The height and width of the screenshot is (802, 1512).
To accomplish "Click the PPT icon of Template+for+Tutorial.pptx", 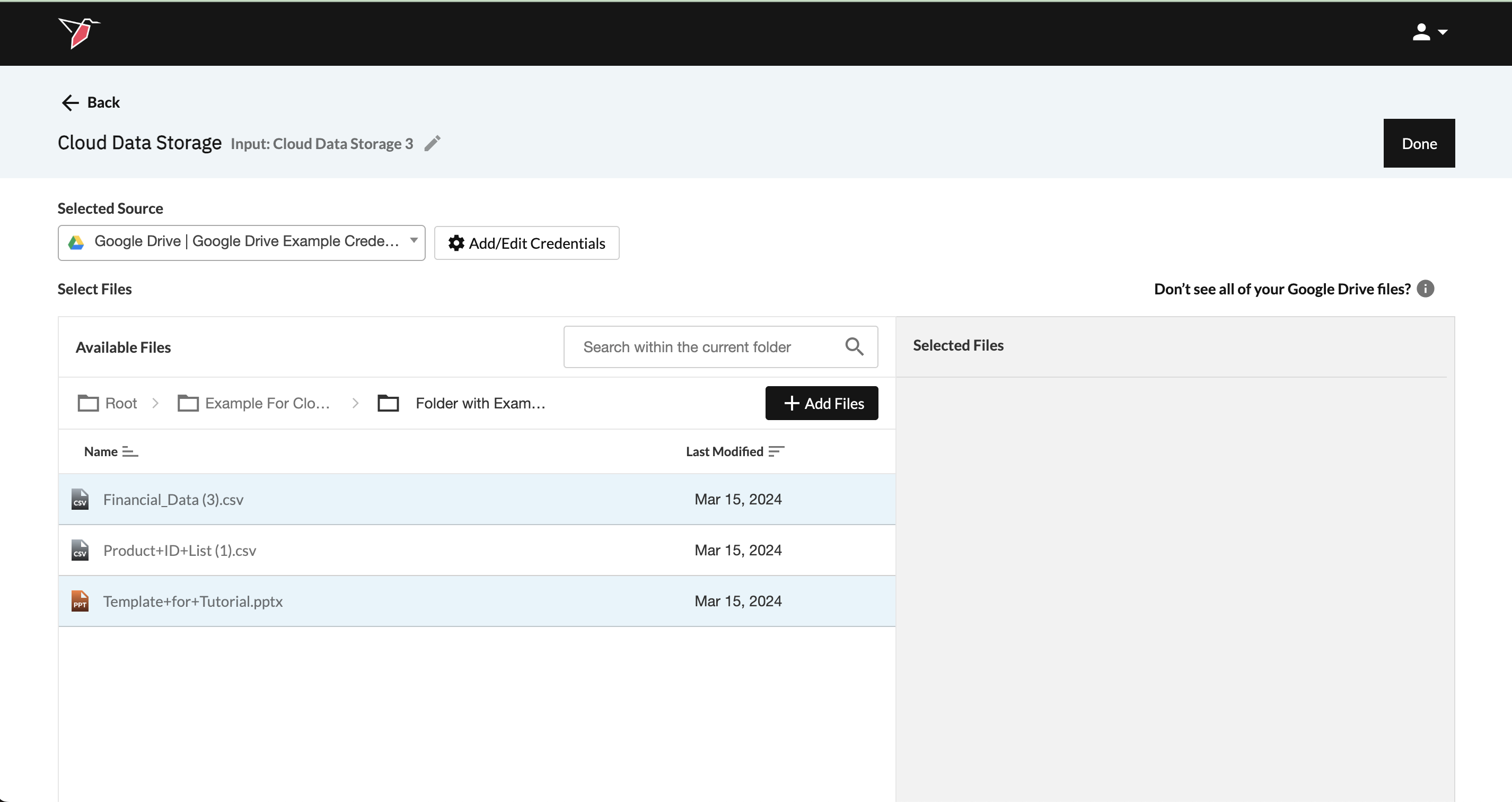I will coord(80,601).
